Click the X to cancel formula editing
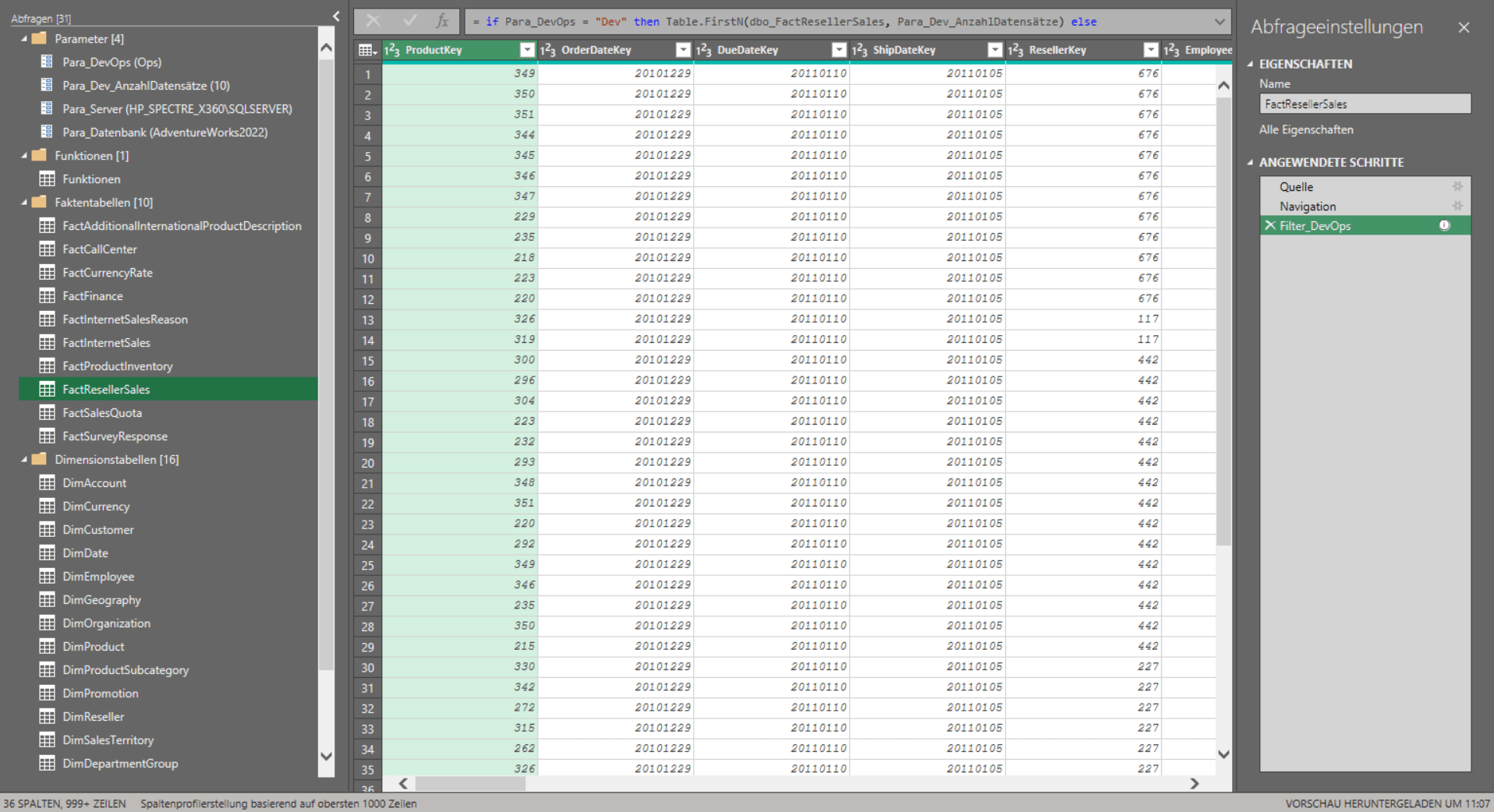 click(372, 21)
